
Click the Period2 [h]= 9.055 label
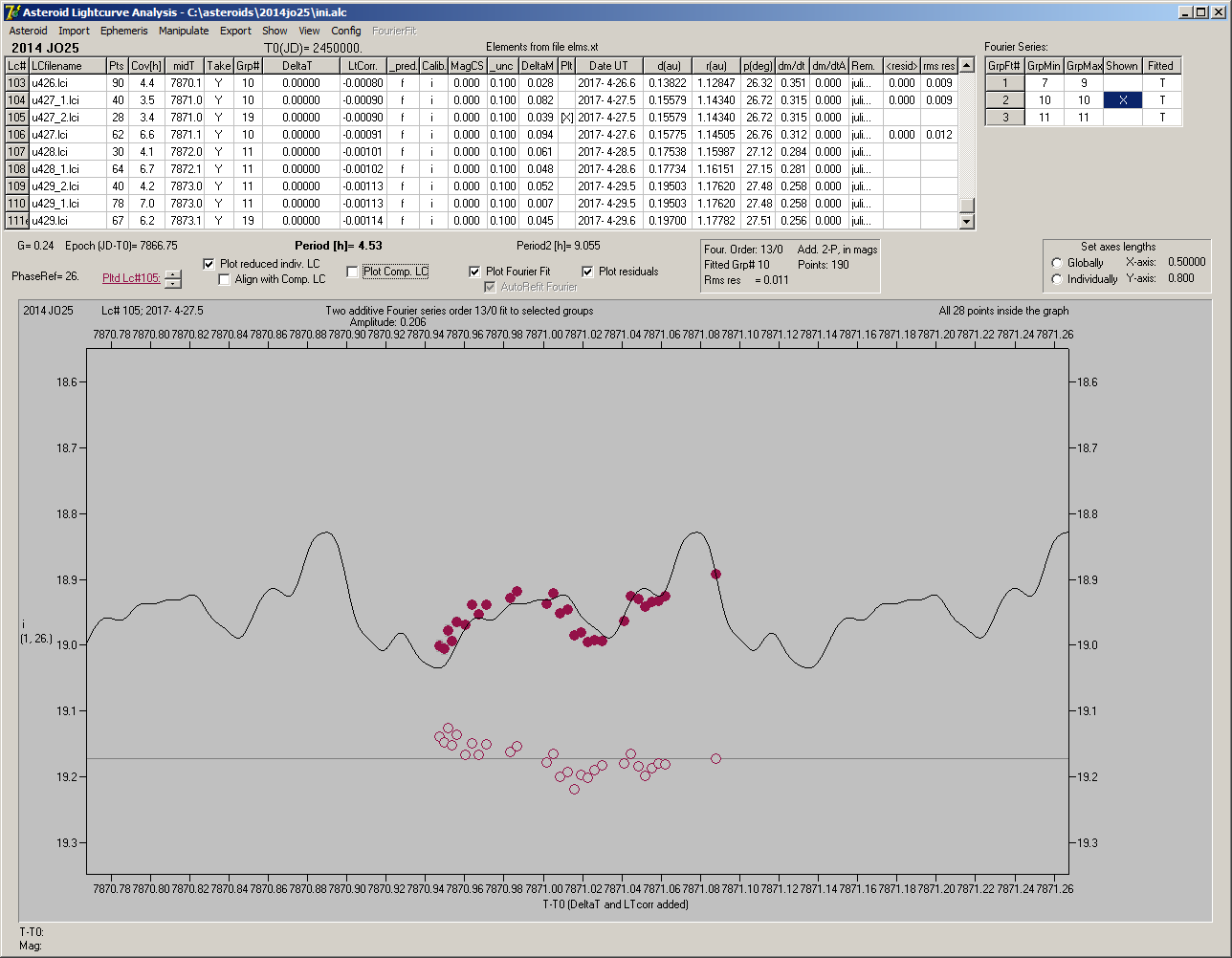tap(559, 246)
